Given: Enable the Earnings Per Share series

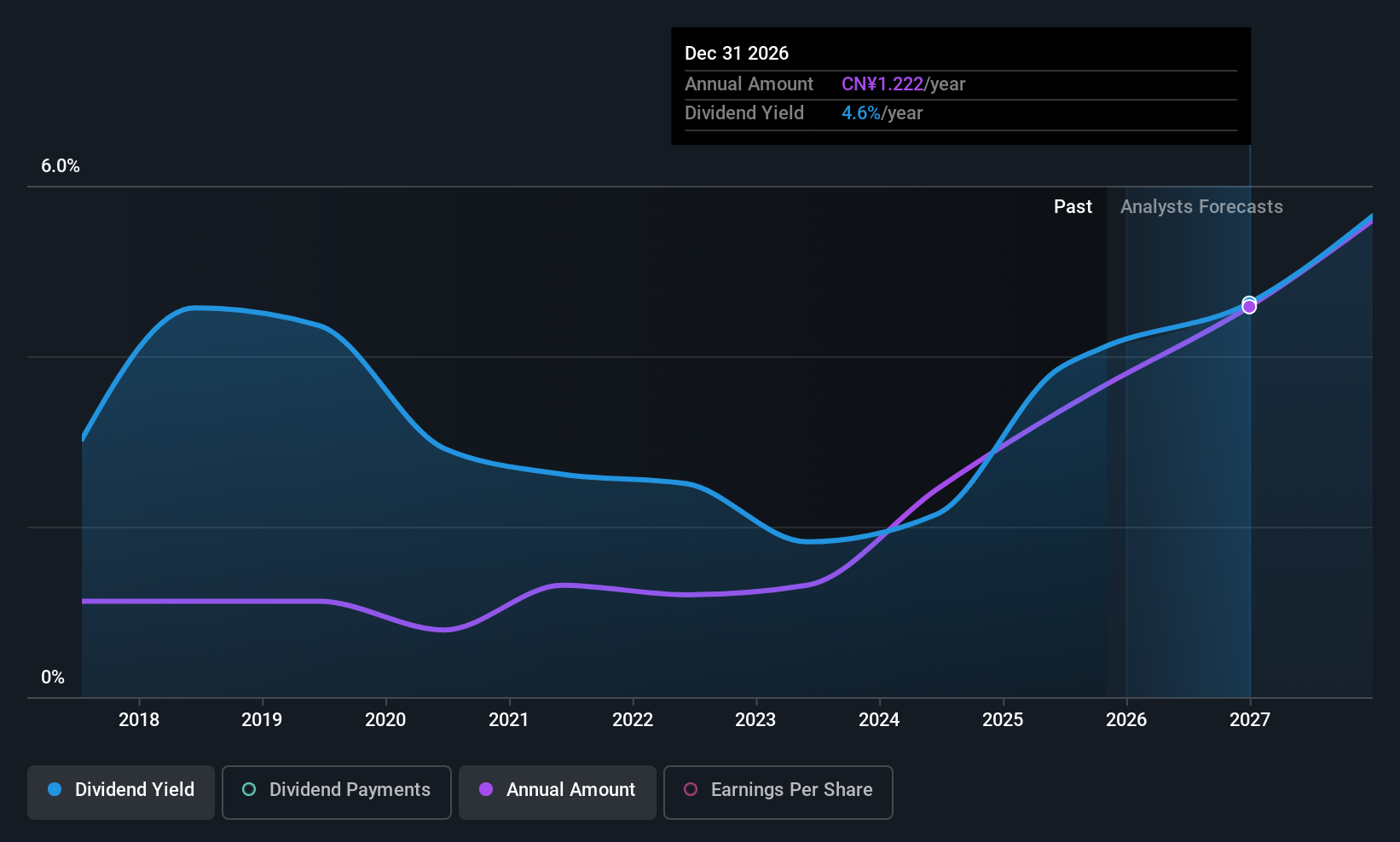Looking at the screenshot, I should 777,790.
